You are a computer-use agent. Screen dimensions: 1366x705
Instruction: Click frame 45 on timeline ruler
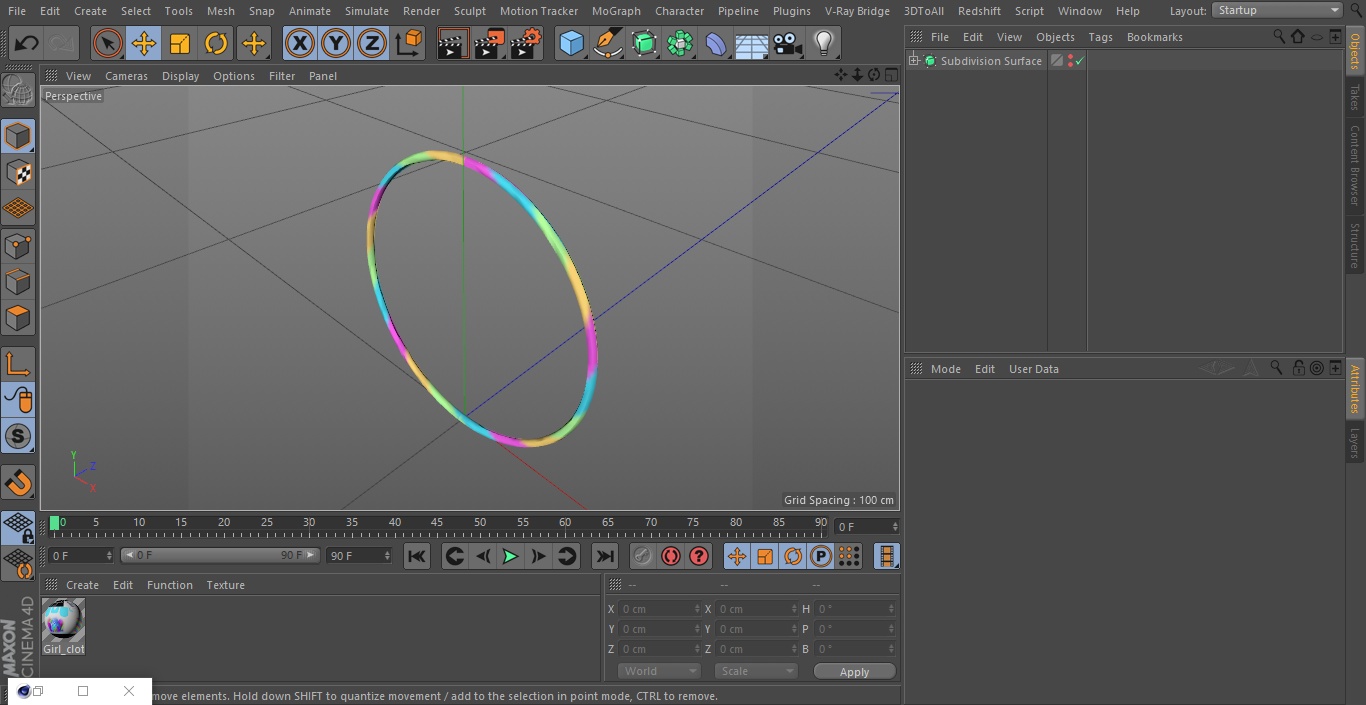[x=437, y=523]
